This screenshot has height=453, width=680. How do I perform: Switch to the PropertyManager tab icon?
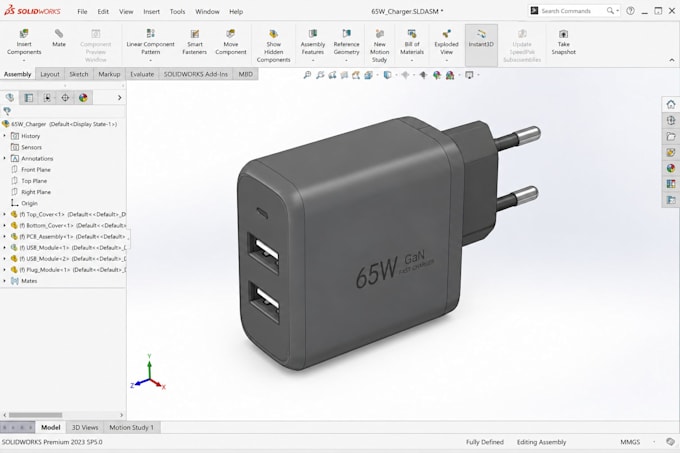[29, 98]
